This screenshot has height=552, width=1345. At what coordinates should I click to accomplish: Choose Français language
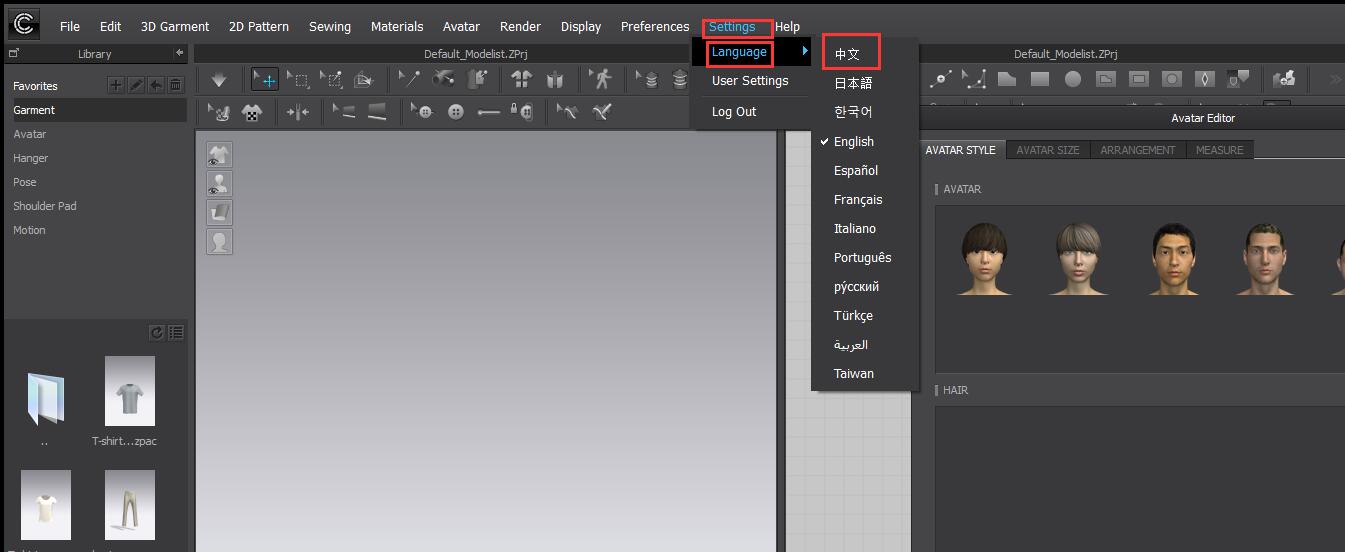click(x=858, y=200)
